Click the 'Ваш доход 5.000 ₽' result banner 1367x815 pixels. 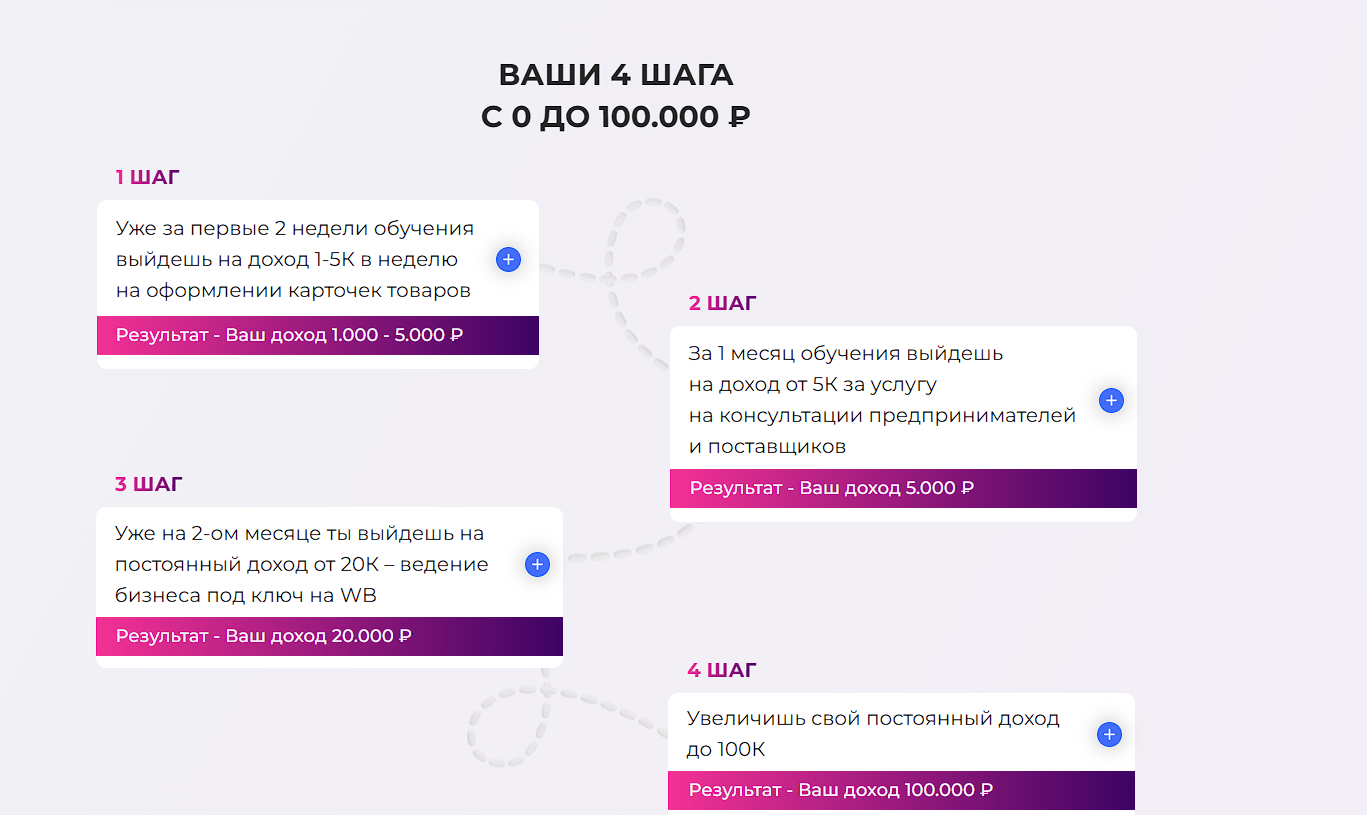point(902,488)
